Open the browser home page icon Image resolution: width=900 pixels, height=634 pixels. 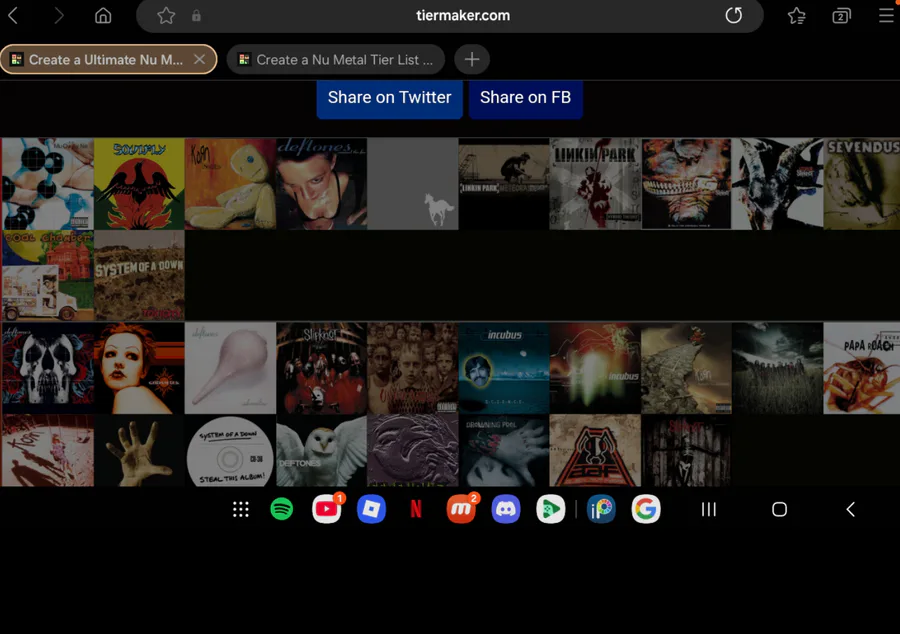pos(103,15)
